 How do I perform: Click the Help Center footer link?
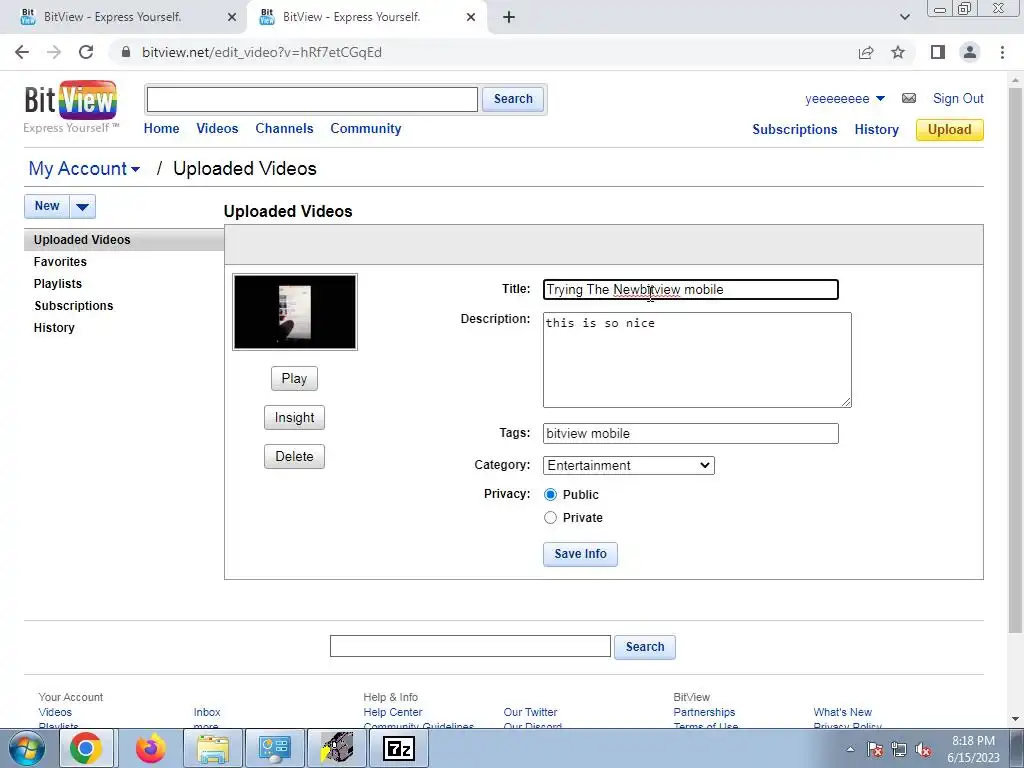tap(392, 712)
